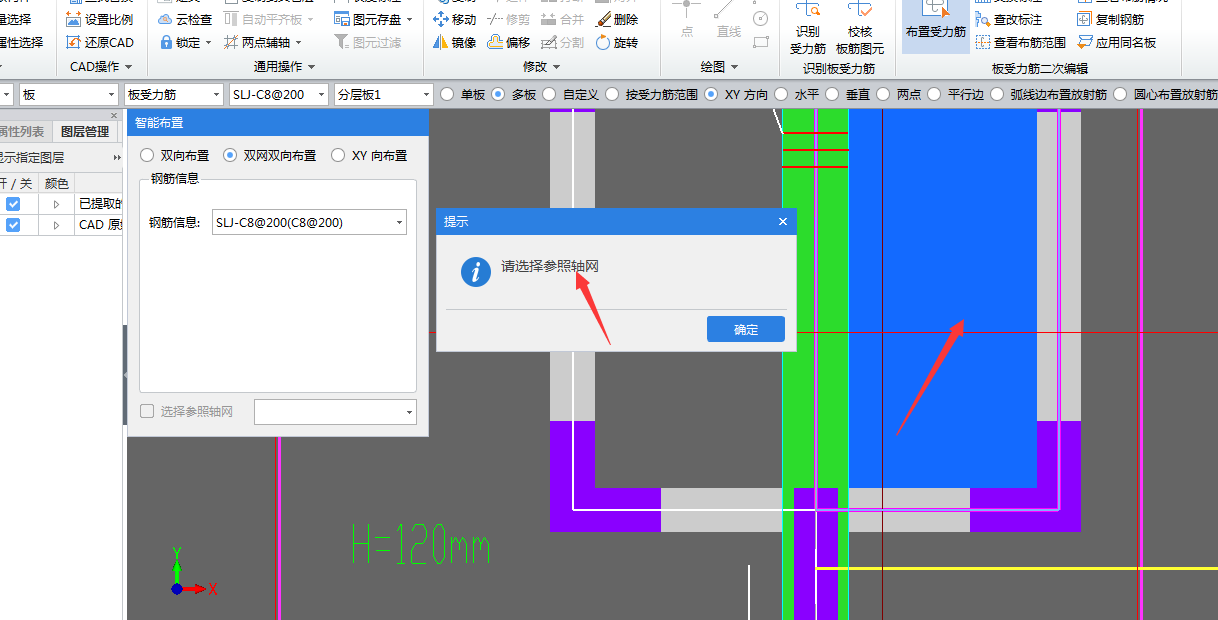Switch to the 属性列表 tab
The image size is (1218, 620).
[22, 131]
